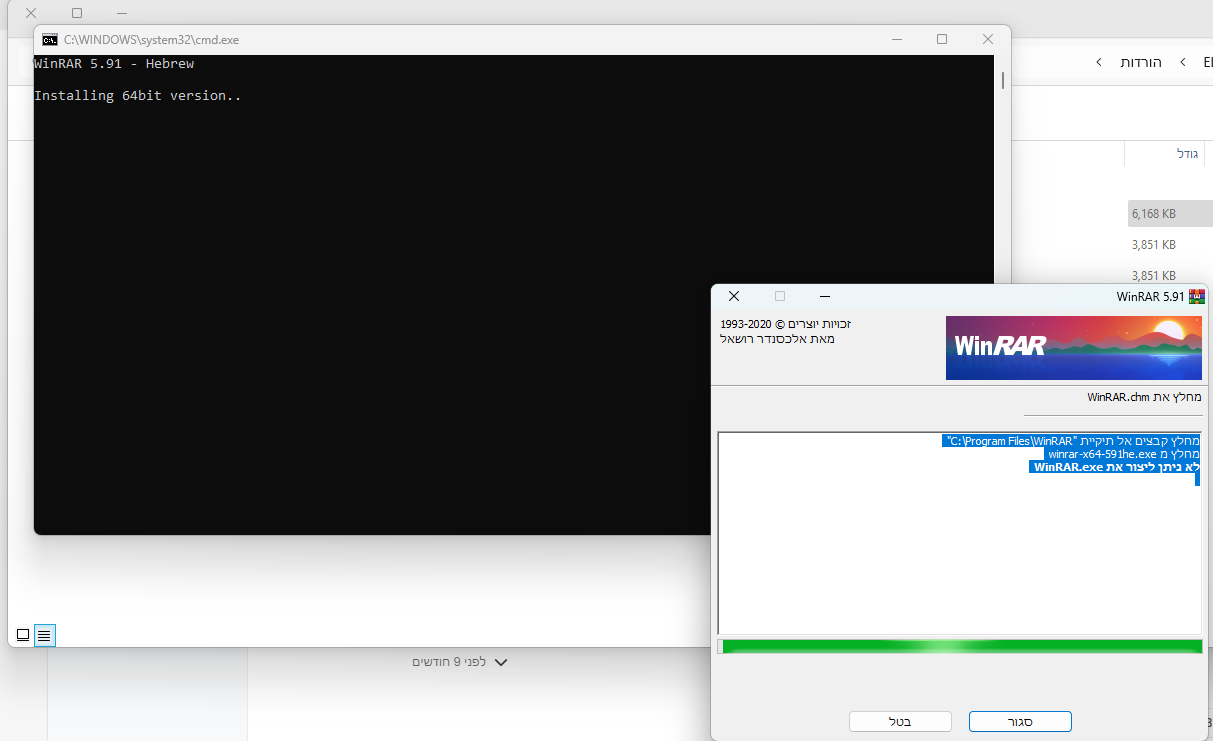Click the לפני 9 חודשים group label

pos(449,662)
